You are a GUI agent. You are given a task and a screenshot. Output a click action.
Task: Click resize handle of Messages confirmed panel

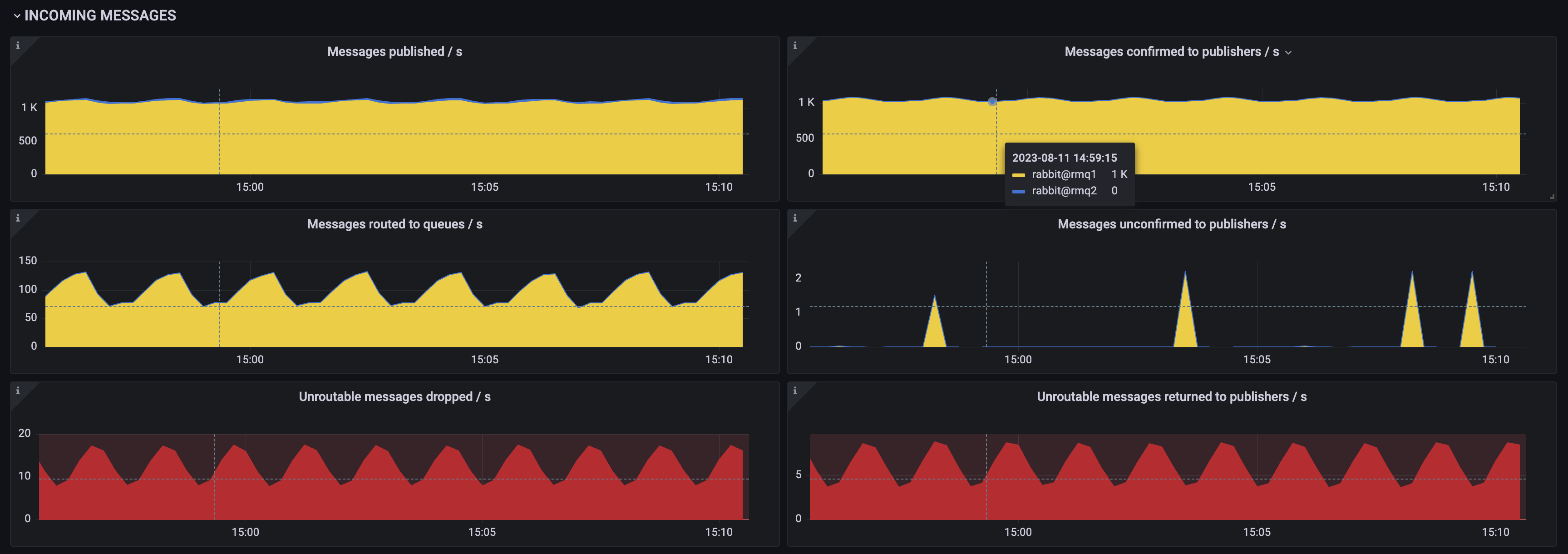click(1552, 197)
